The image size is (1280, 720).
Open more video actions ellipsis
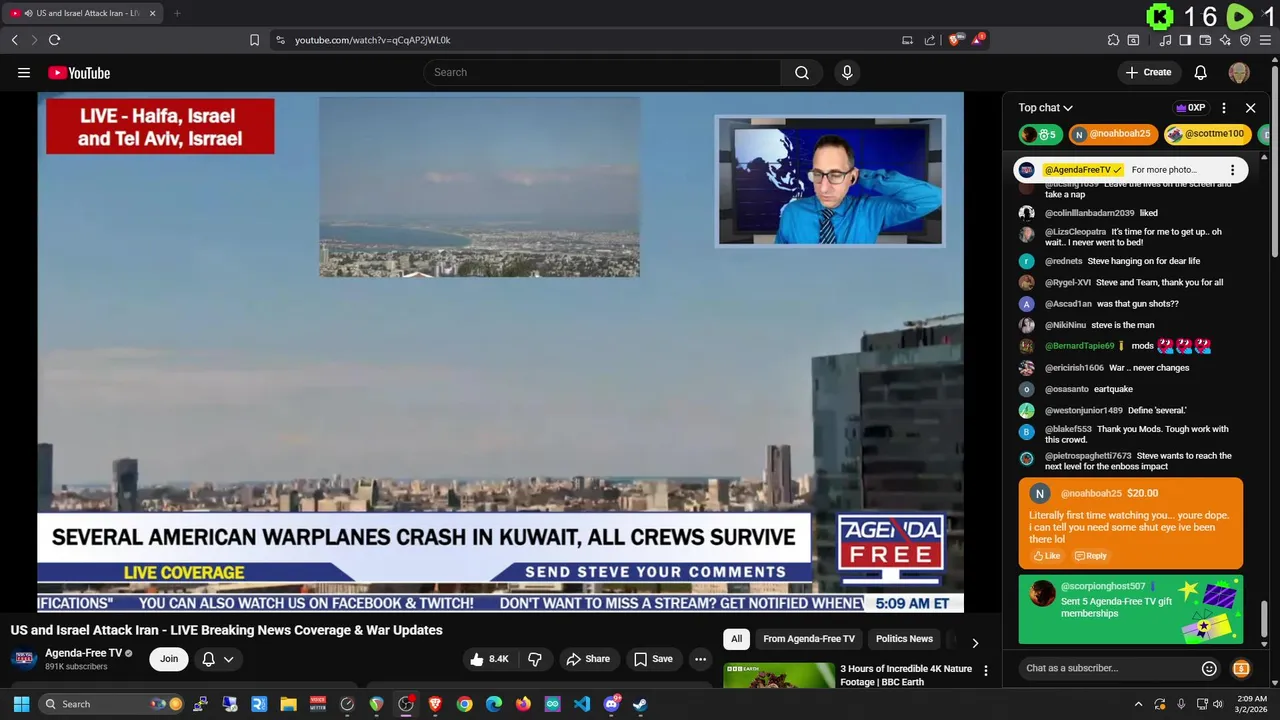coord(700,659)
